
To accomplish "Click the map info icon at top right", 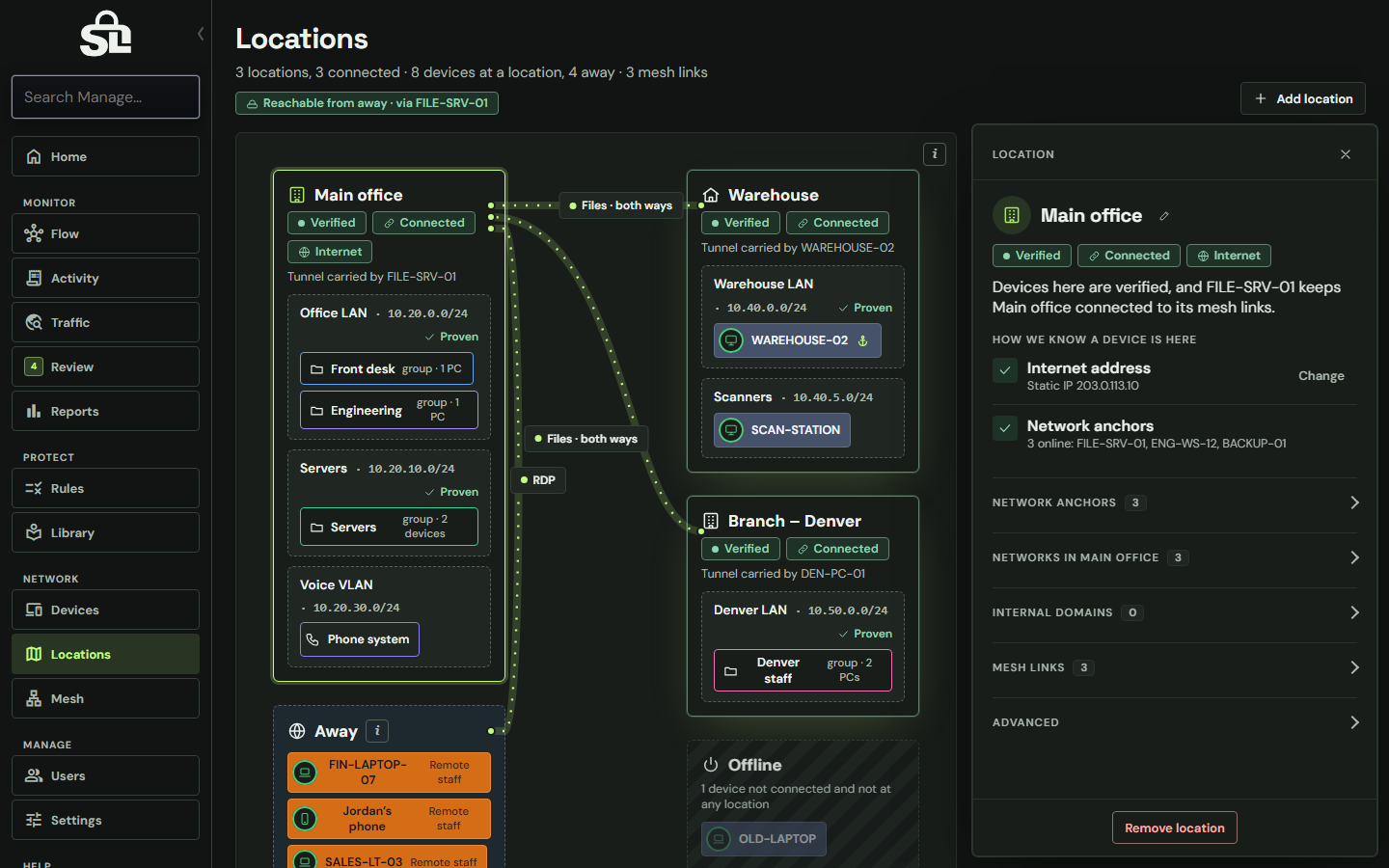I will 935,154.
